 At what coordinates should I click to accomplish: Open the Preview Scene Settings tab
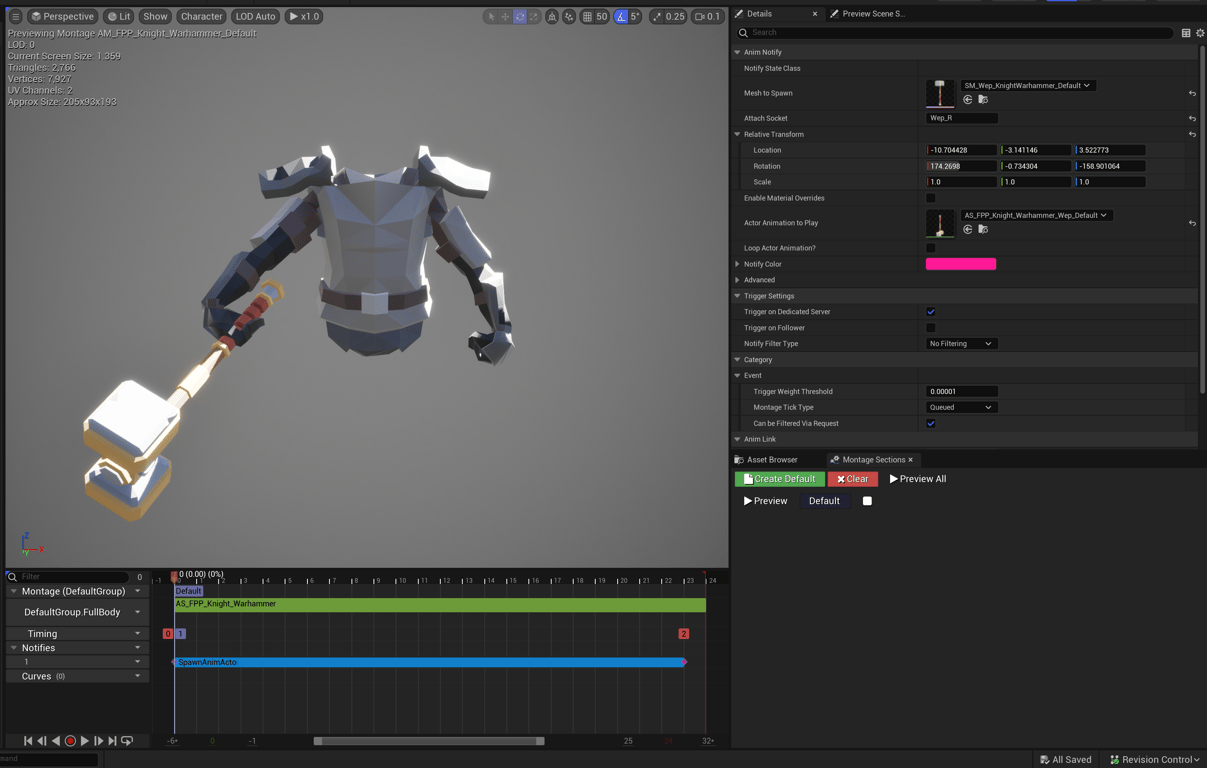pos(872,14)
